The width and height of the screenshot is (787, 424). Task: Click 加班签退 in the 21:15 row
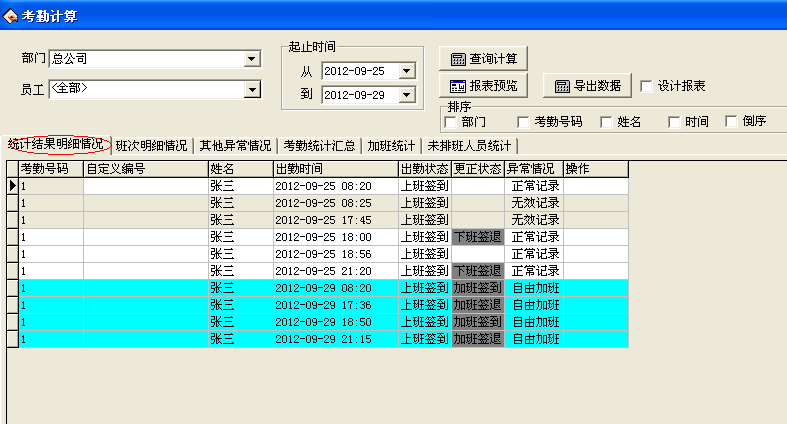click(478, 339)
